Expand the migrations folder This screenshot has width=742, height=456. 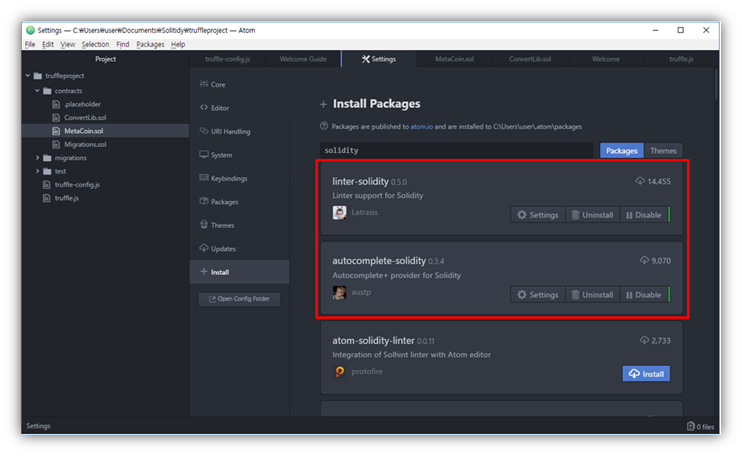pyautogui.click(x=37, y=158)
